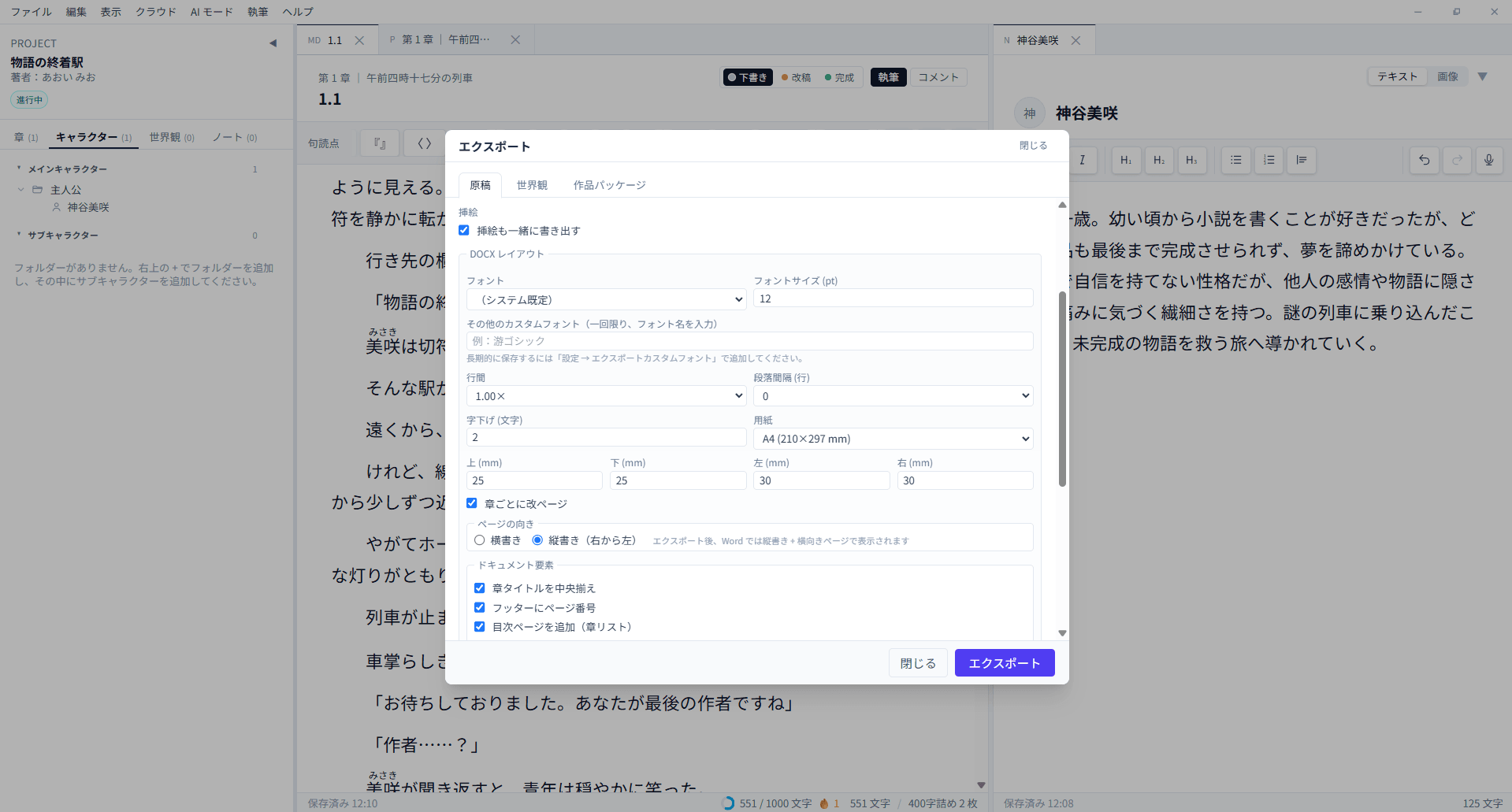1512x812 pixels.
Task: Apply the H1 heading style
Action: click(1126, 160)
